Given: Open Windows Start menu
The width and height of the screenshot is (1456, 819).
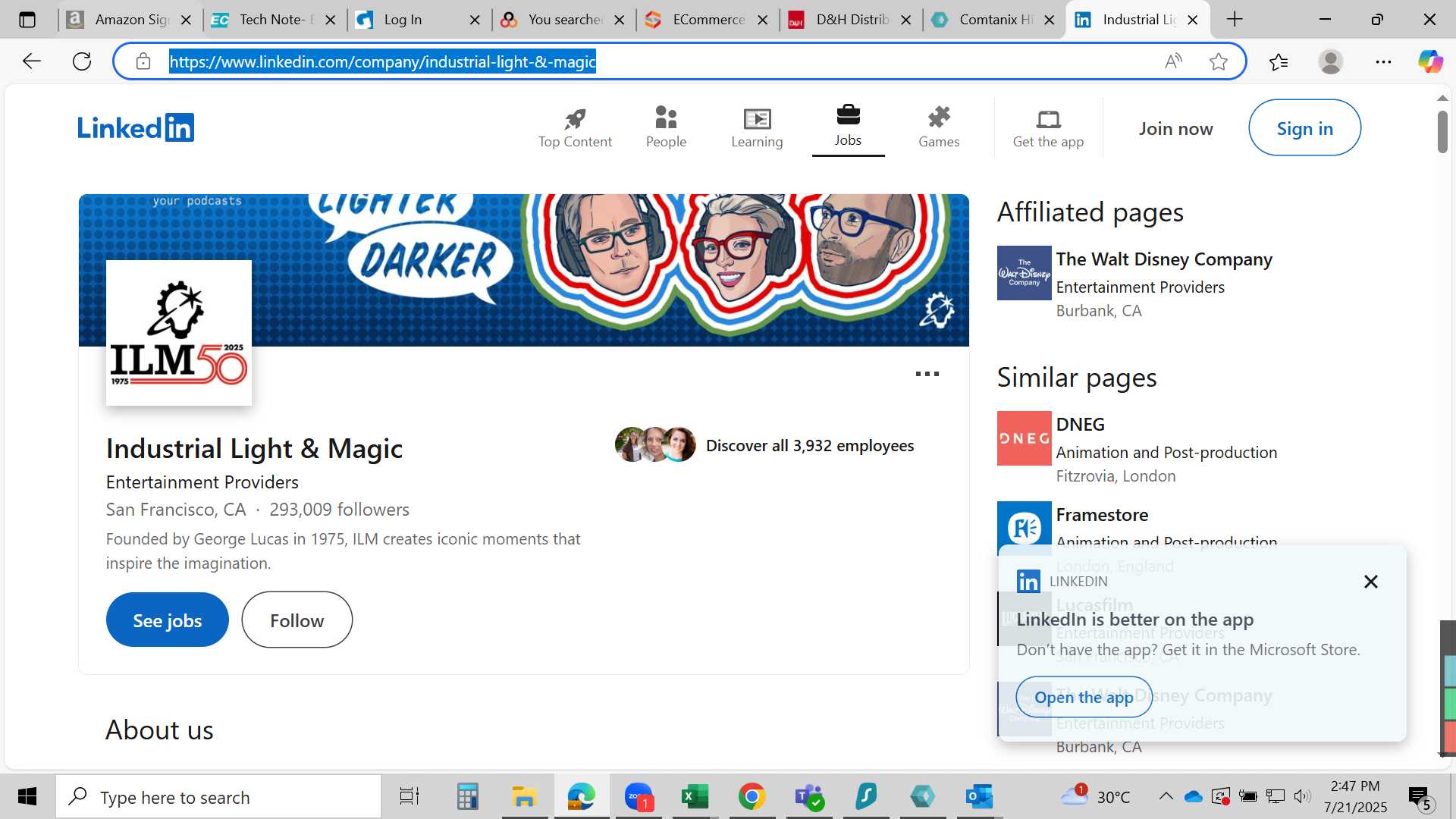Looking at the screenshot, I should 27,796.
